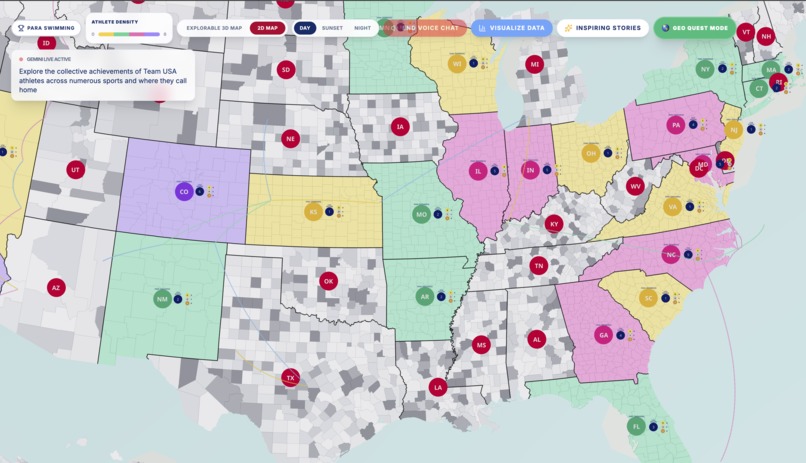Select the Iowa IA state marker
The width and height of the screenshot is (806, 463).
pos(400,126)
